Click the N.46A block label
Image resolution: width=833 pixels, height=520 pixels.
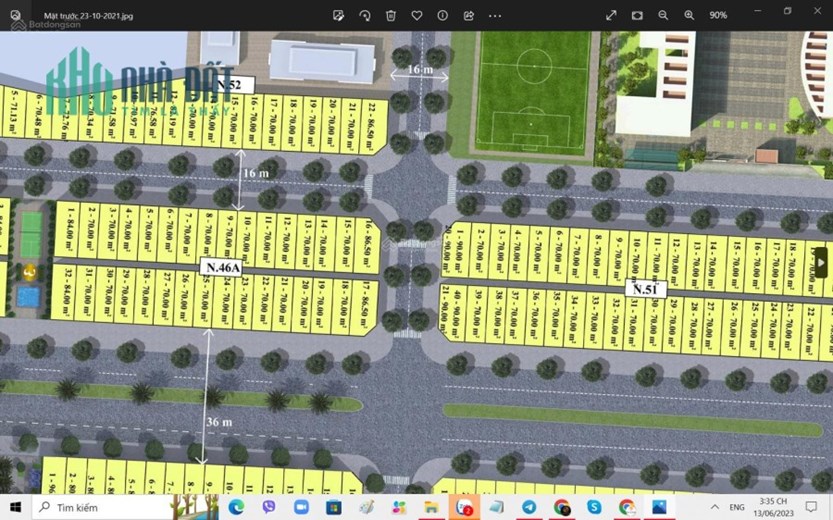click(223, 268)
